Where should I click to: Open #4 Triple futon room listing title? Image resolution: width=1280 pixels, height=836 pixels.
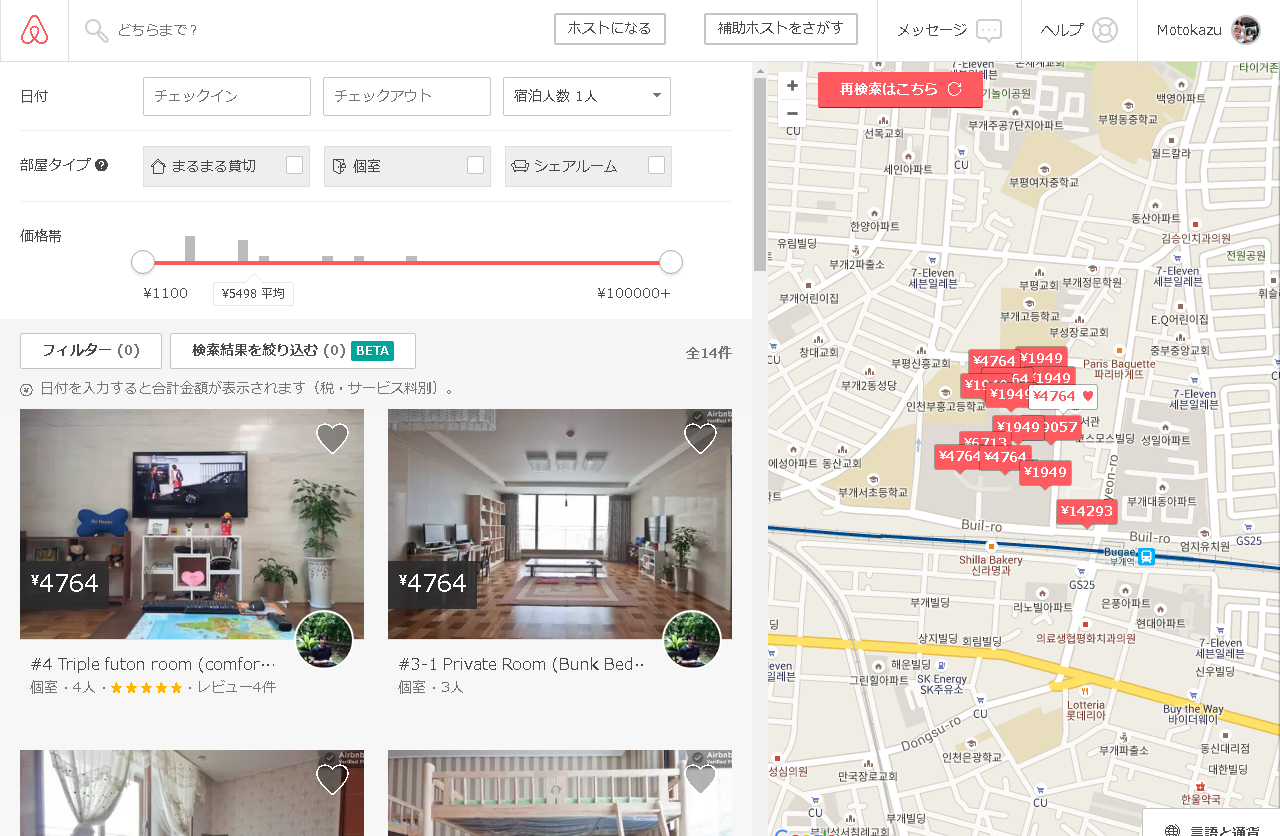coord(153,664)
